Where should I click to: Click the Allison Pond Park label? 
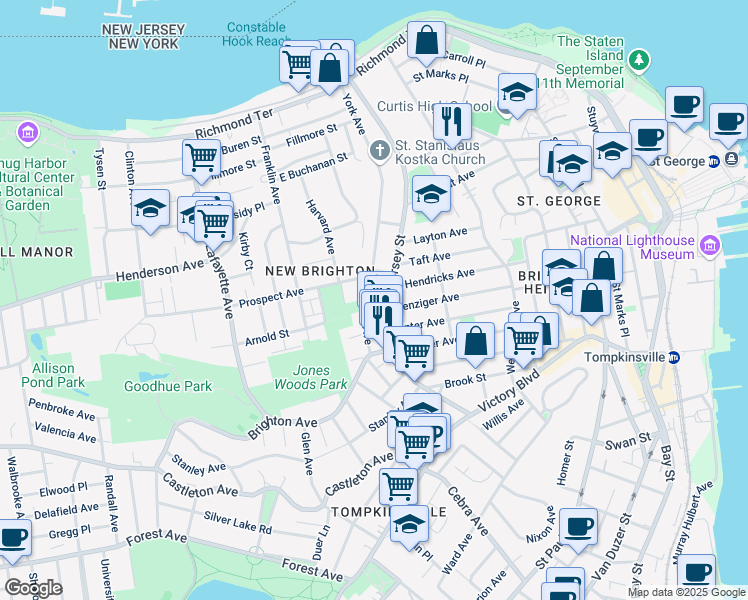coord(53,375)
